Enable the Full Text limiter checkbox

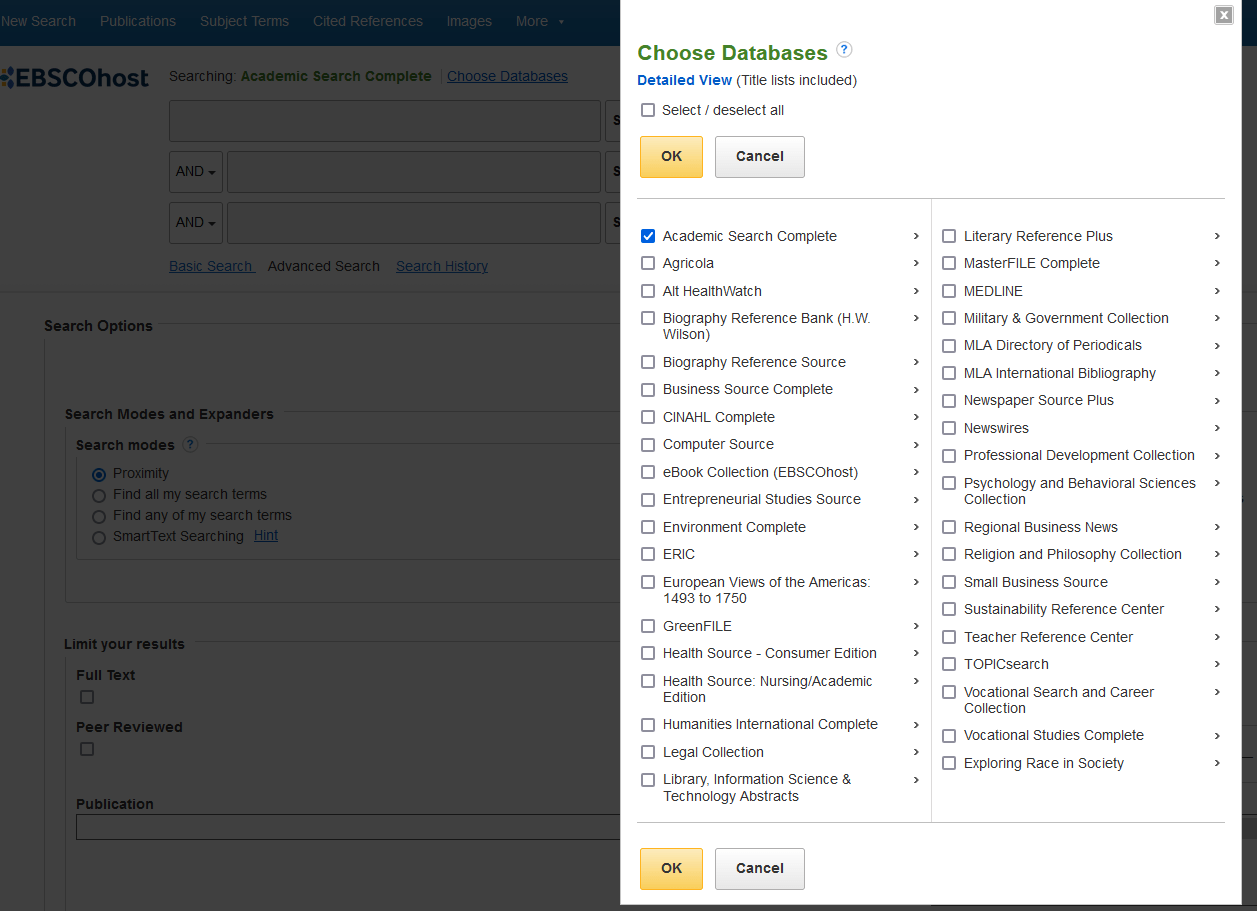tap(87, 697)
